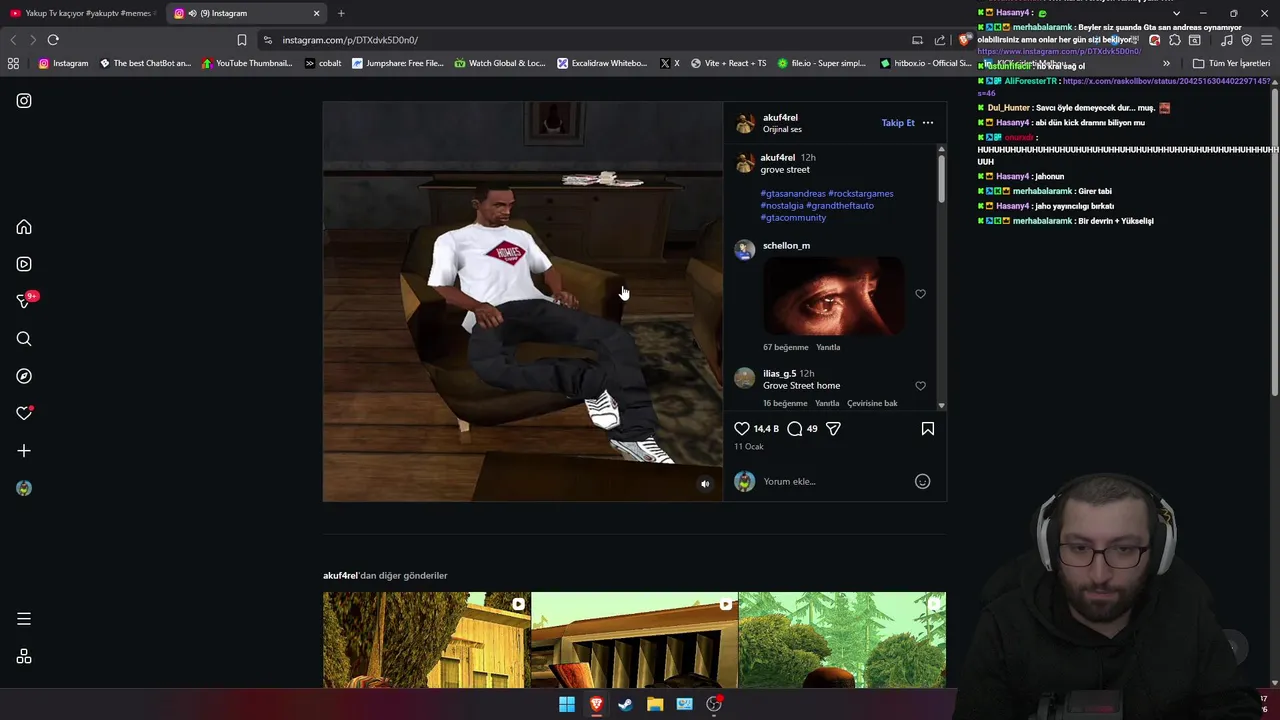
Task: Mute the reel using the speaker icon
Action: point(705,484)
